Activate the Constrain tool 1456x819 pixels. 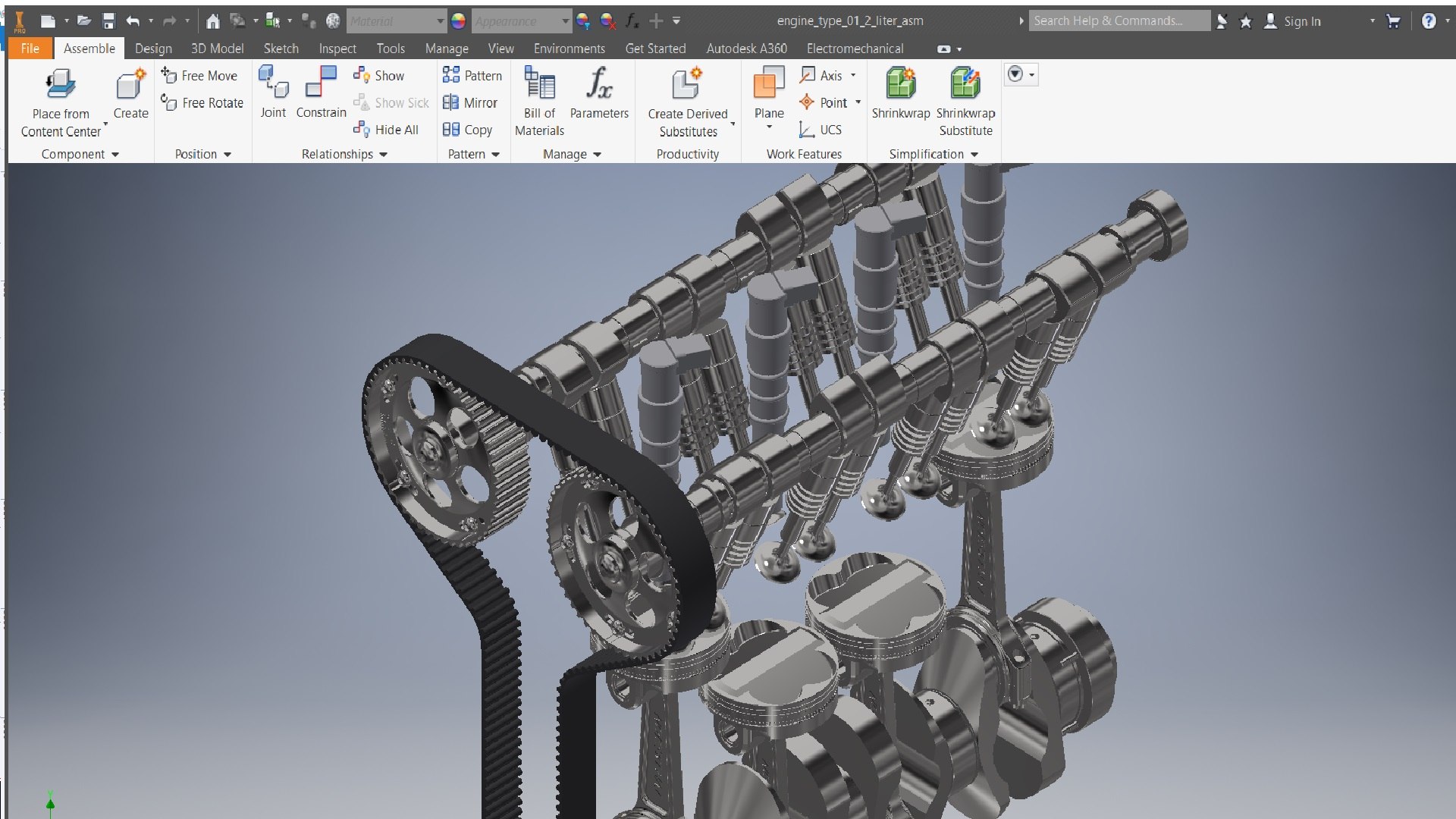click(x=321, y=93)
